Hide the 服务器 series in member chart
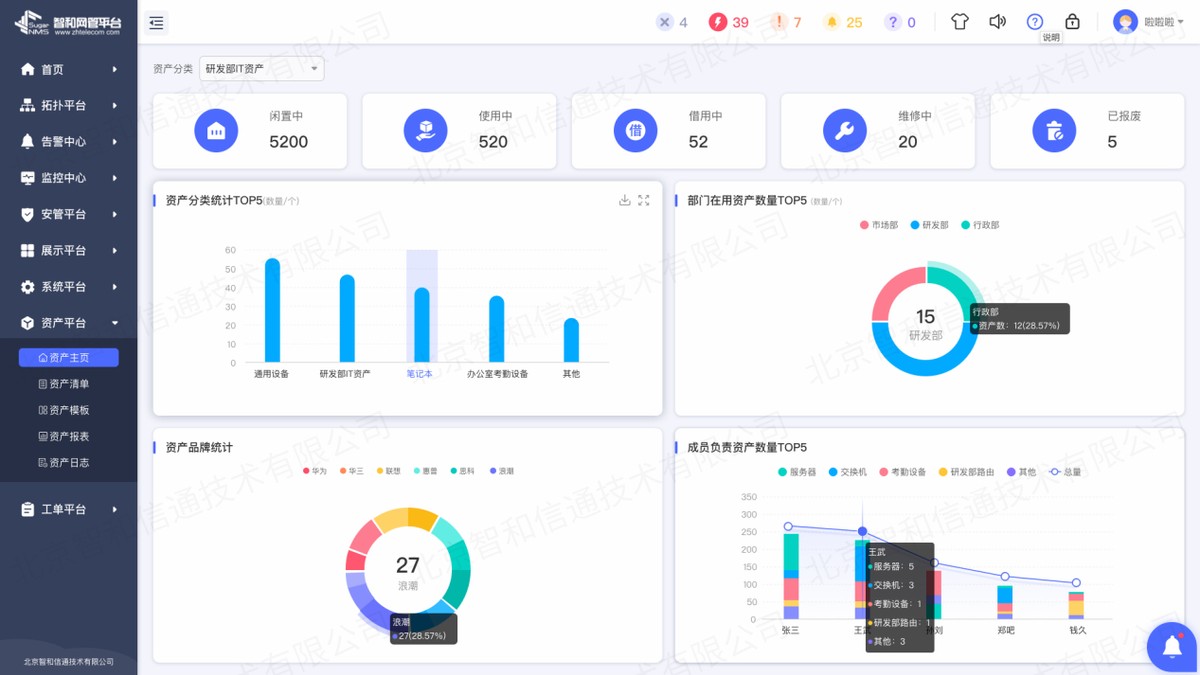1200x675 pixels. pos(798,471)
